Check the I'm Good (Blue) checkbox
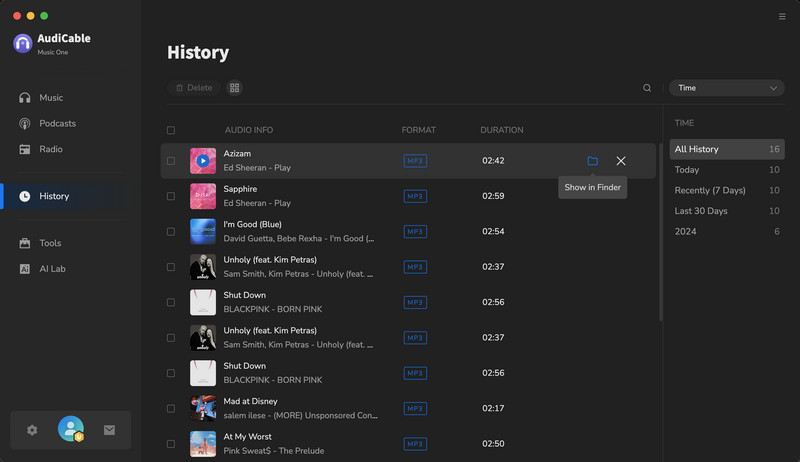 tap(171, 232)
